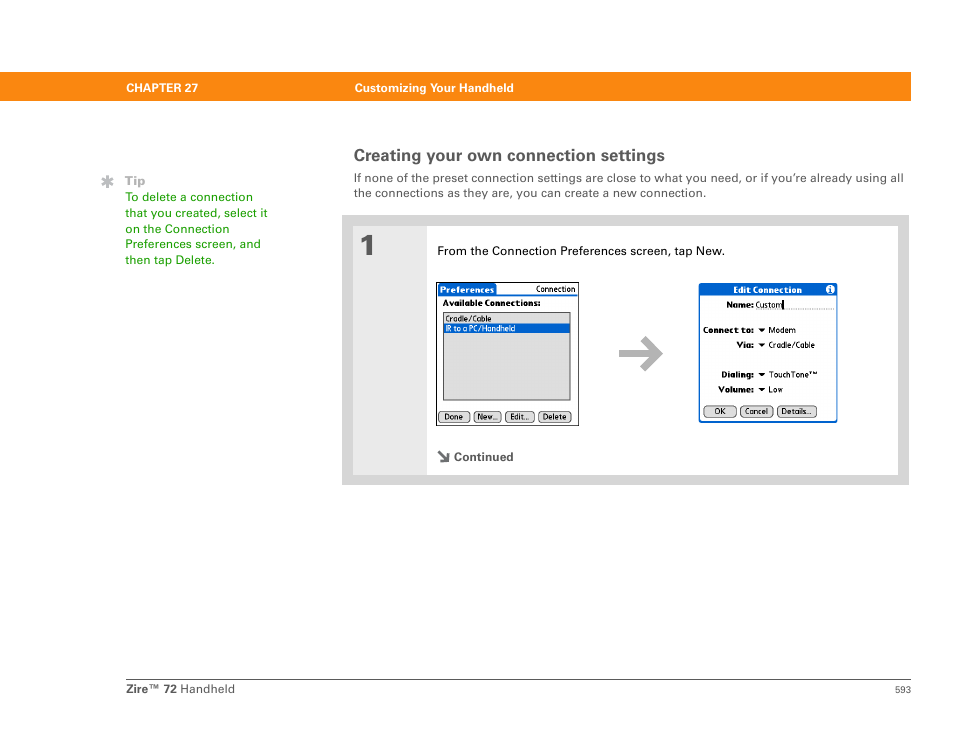Click the Edit Connection title bar

[767, 290]
